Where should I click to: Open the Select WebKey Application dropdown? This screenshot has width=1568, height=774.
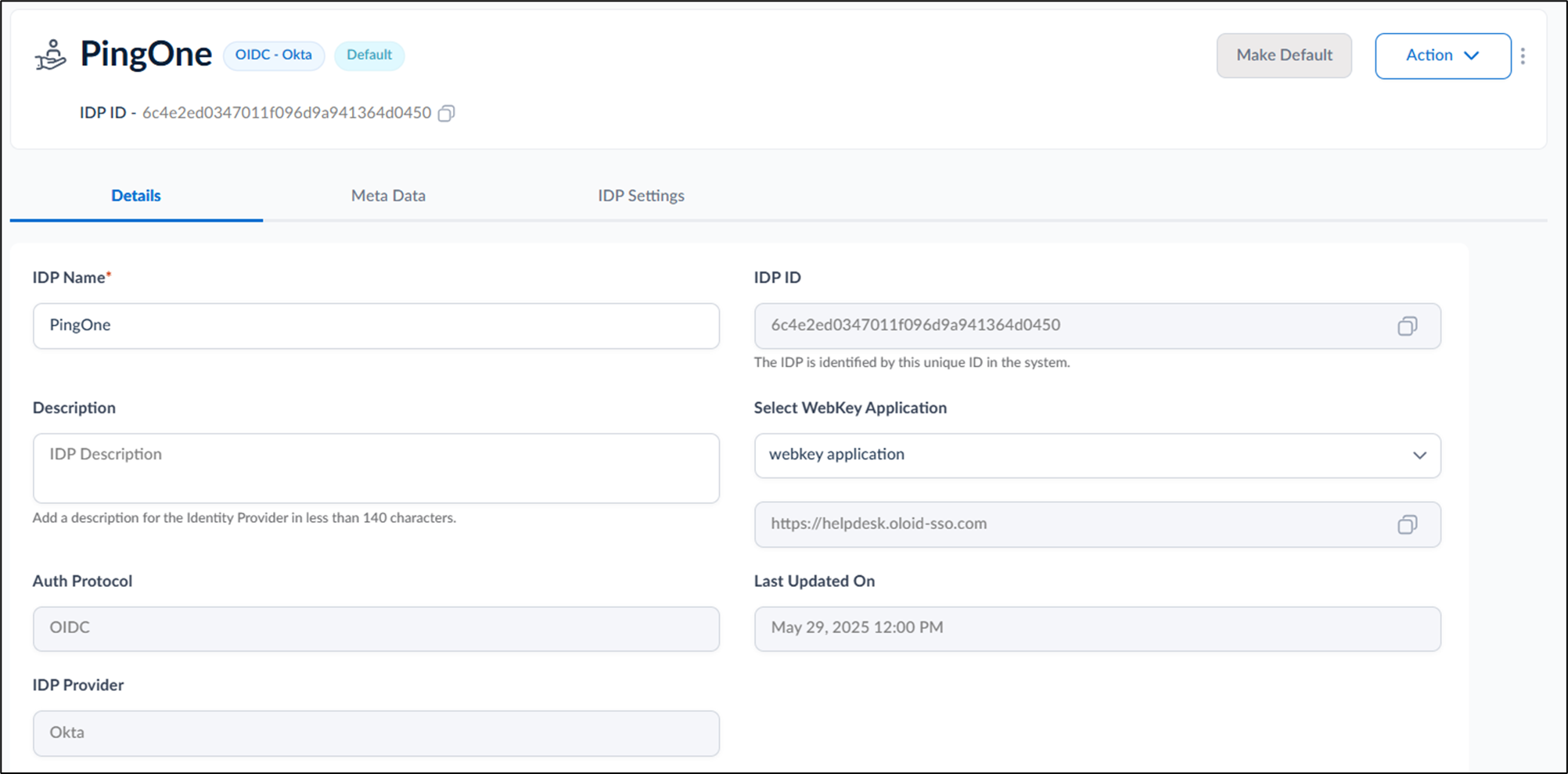click(1097, 455)
